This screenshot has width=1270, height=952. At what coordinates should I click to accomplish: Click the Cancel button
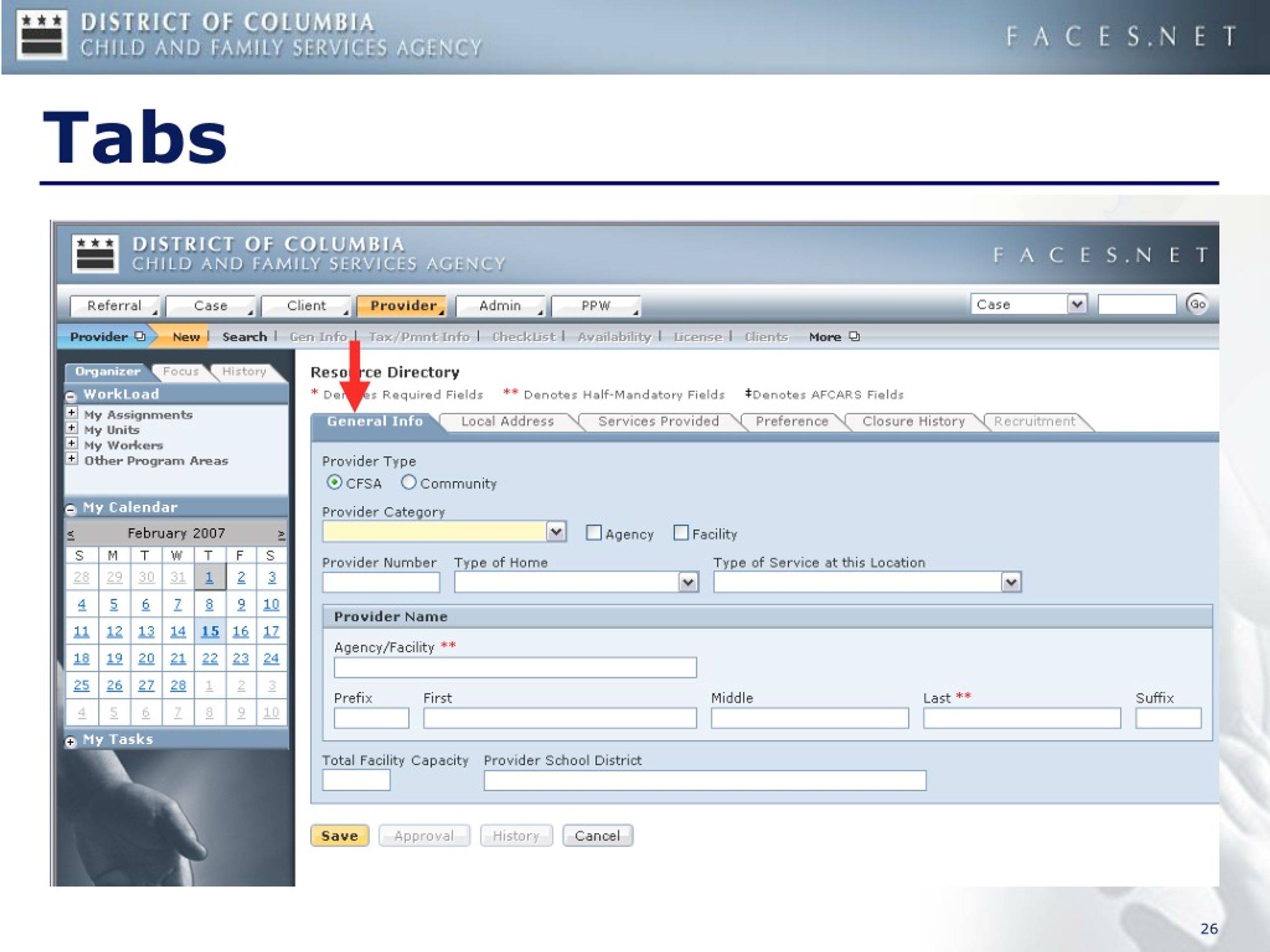(598, 835)
